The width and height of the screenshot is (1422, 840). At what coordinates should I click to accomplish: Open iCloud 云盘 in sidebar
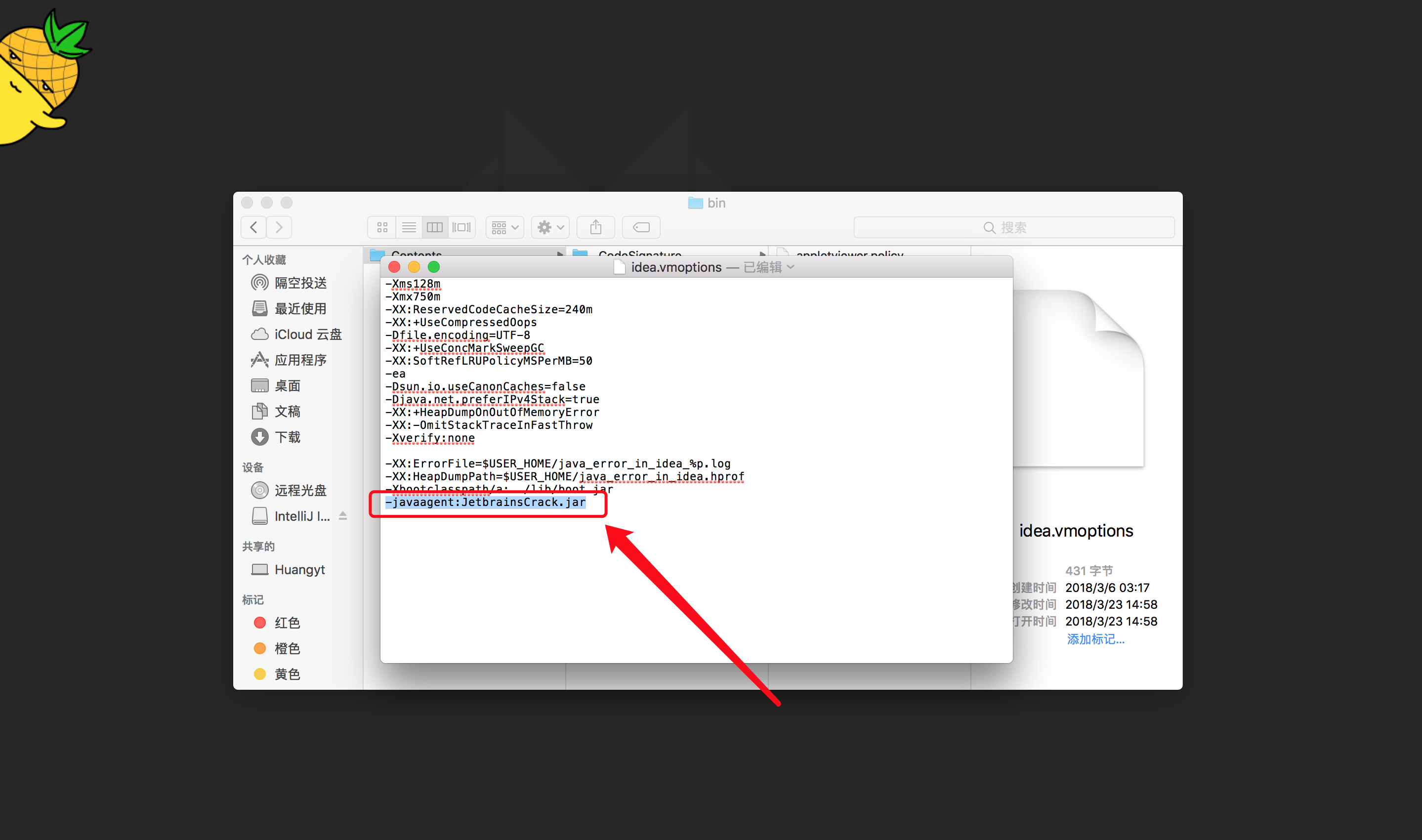pyautogui.click(x=299, y=334)
